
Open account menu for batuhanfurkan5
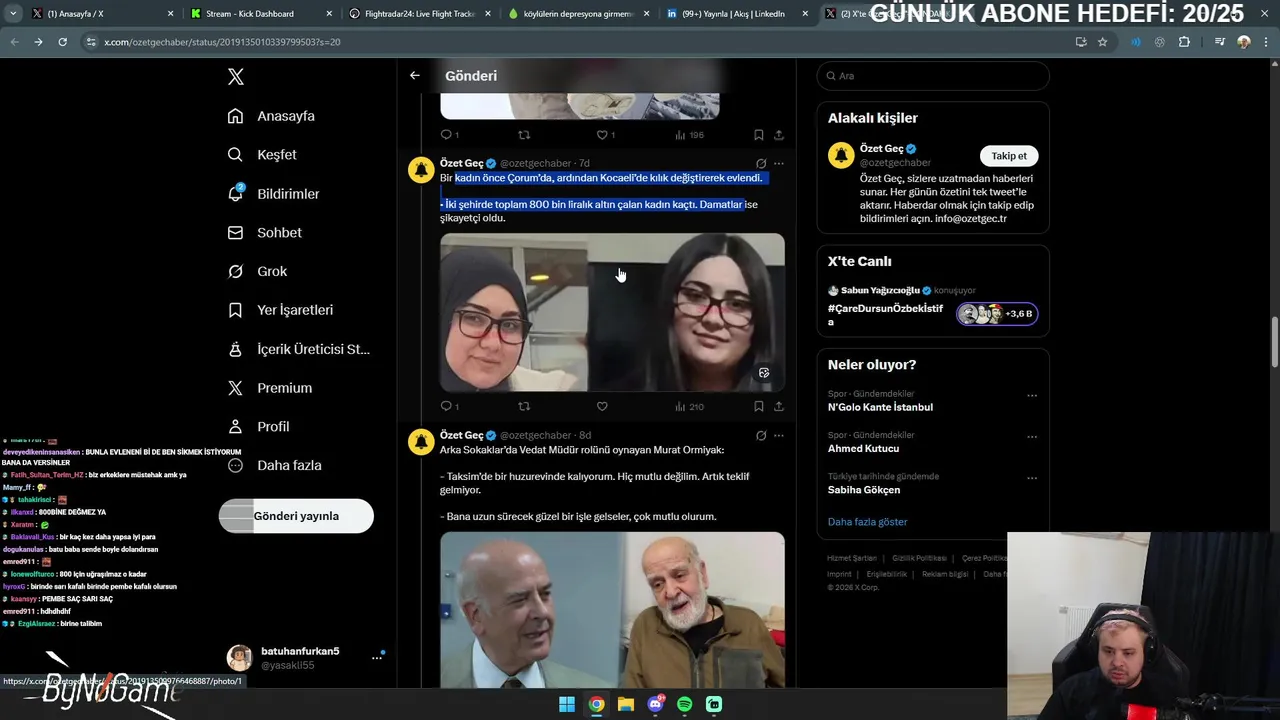[306, 657]
